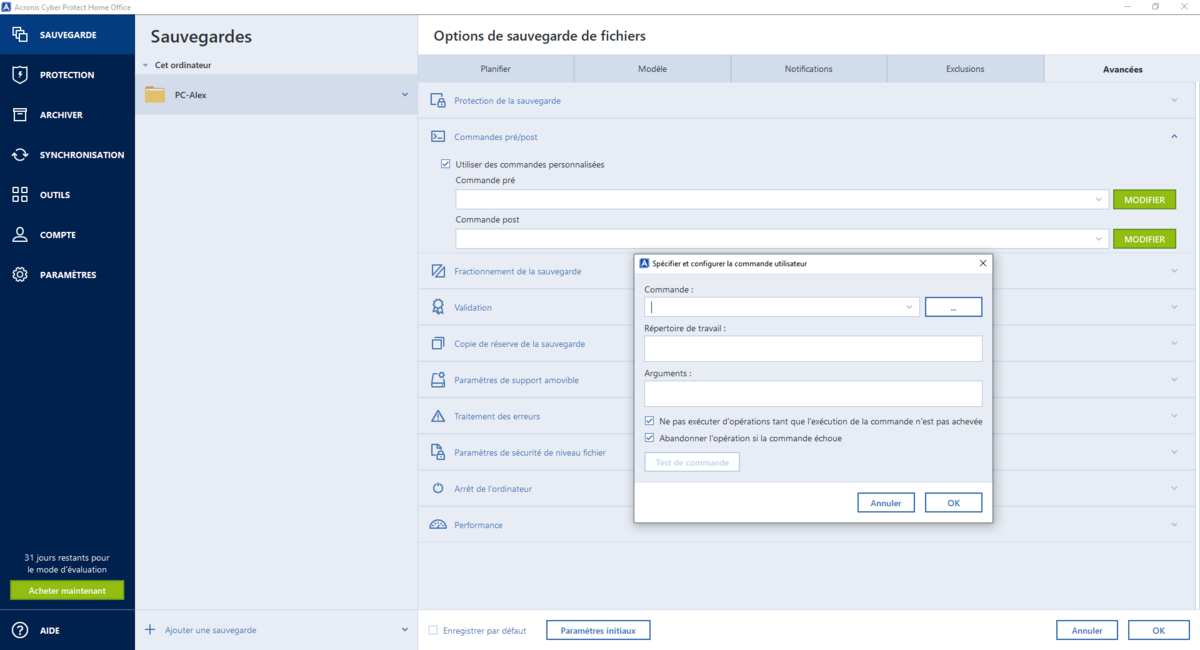Click the Paramètres de support amovible icon

point(438,380)
